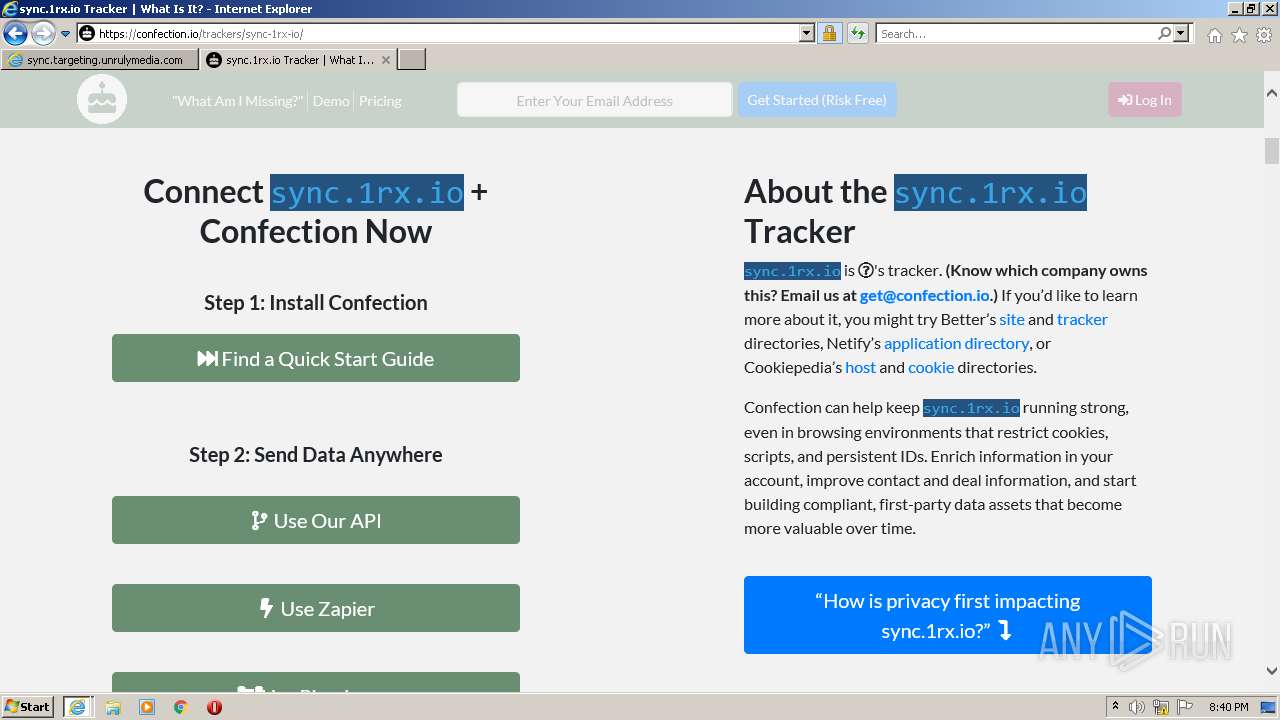
Task: Click Get Started (Risk Free) button
Action: [817, 100]
